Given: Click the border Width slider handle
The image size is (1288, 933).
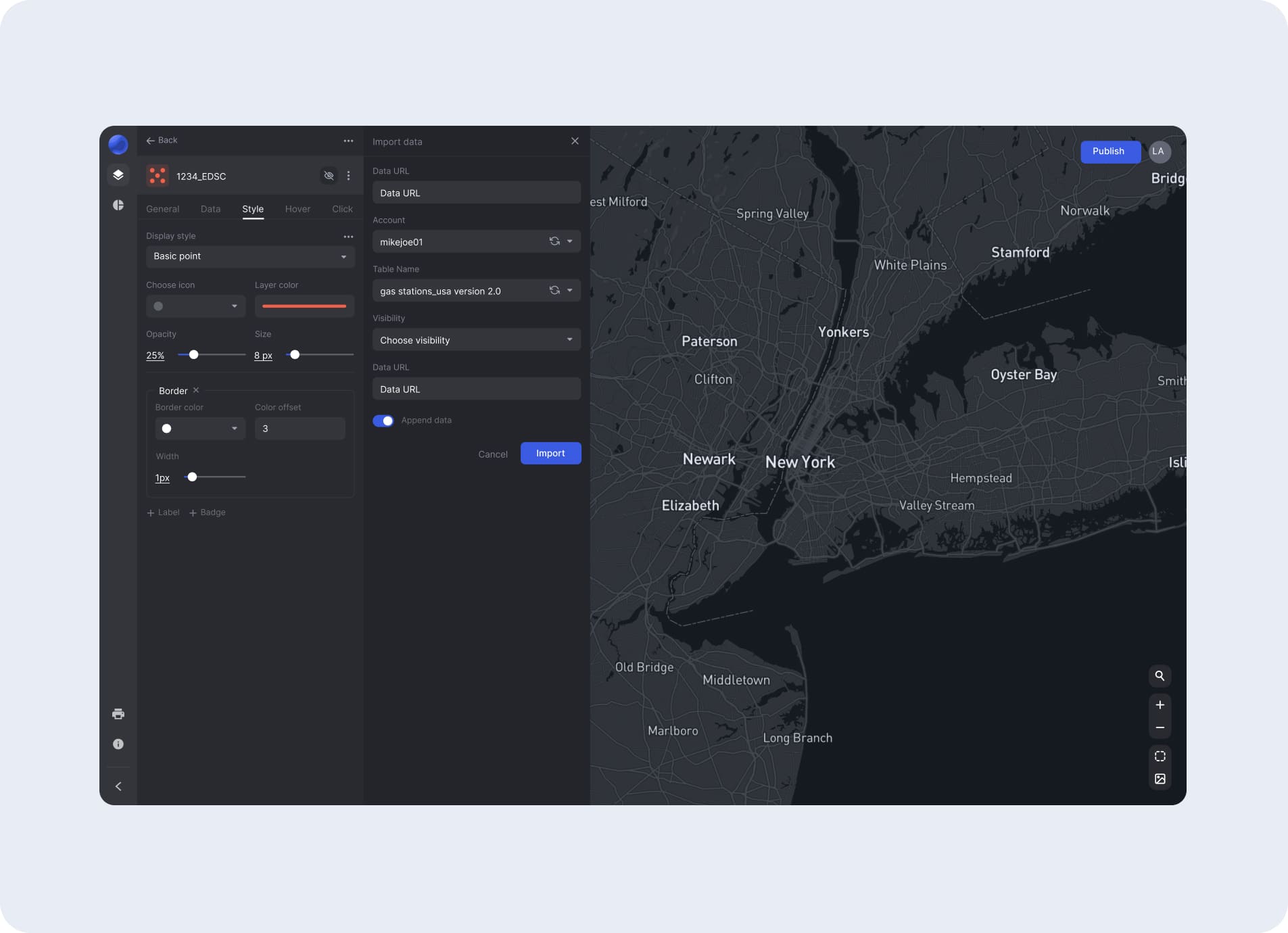Looking at the screenshot, I should (x=192, y=477).
